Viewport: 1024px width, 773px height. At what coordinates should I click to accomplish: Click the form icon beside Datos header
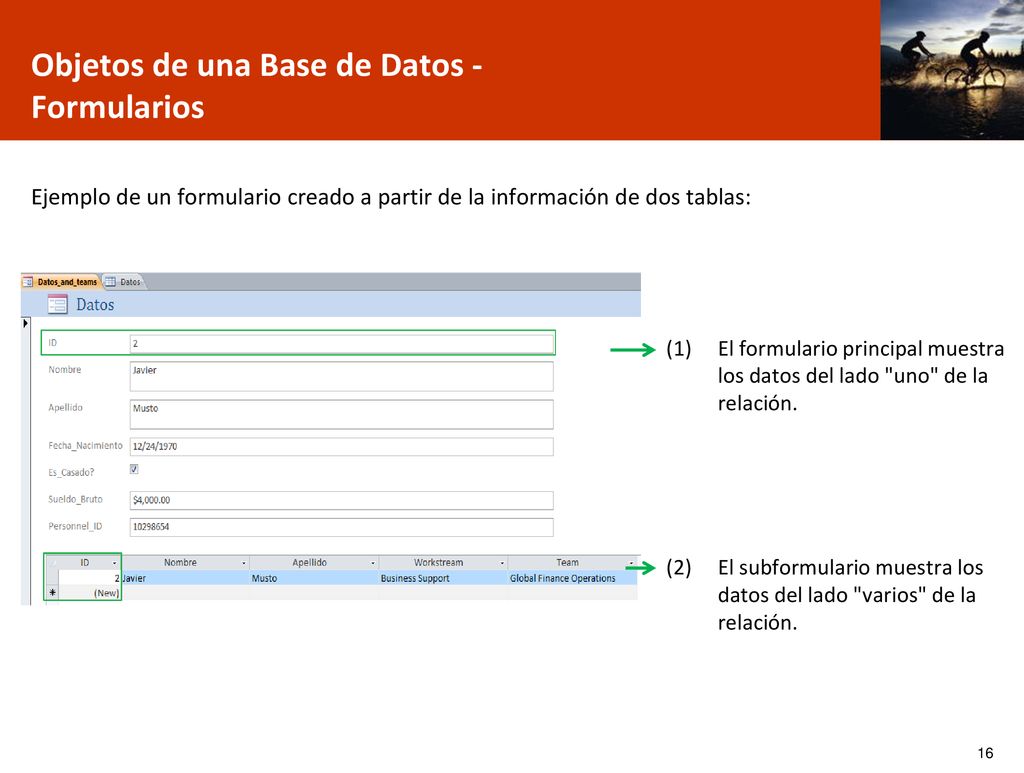click(57, 304)
